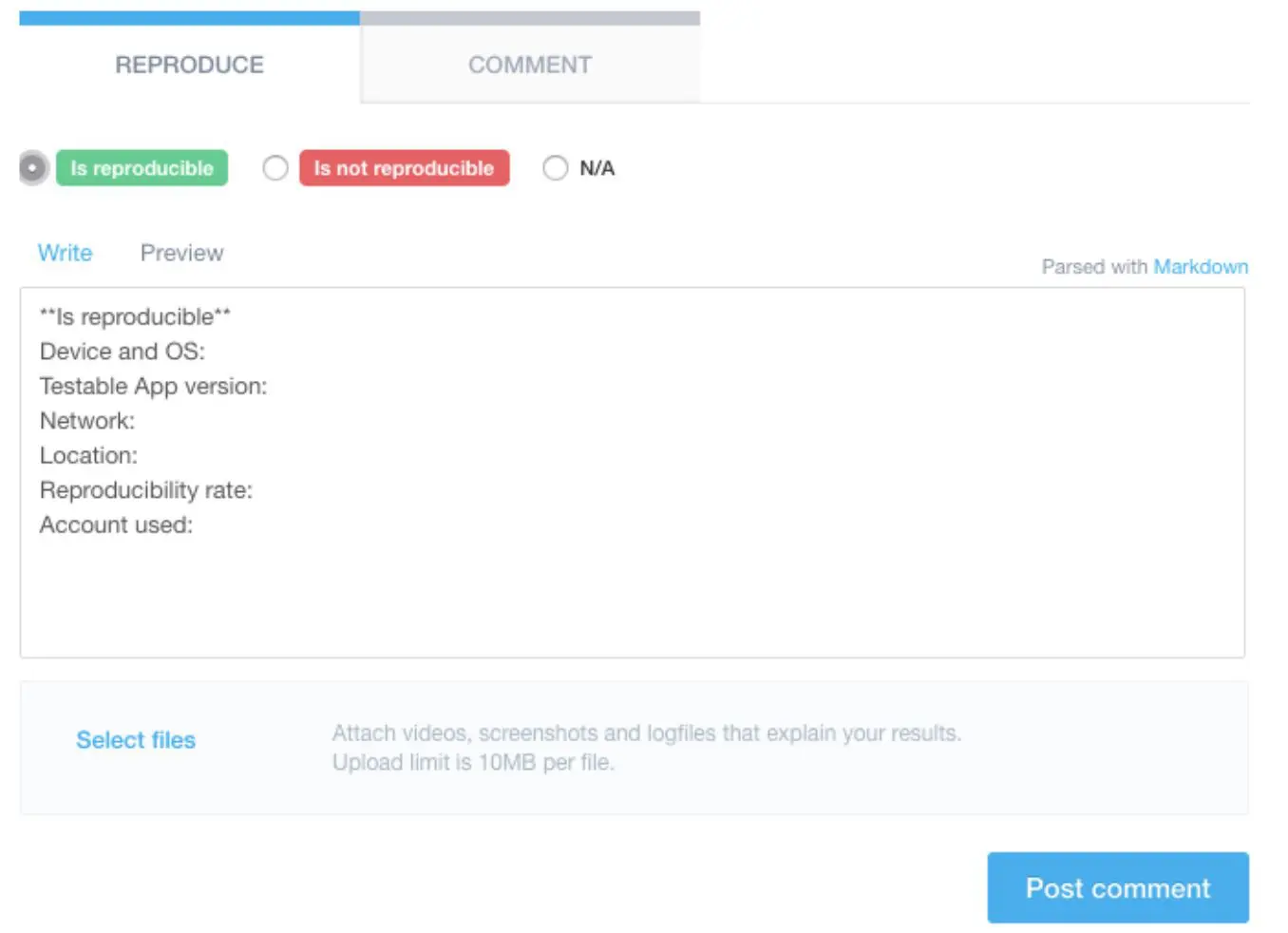The width and height of the screenshot is (1288, 933).
Task: Click Select files to attach evidence
Action: pyautogui.click(x=135, y=739)
